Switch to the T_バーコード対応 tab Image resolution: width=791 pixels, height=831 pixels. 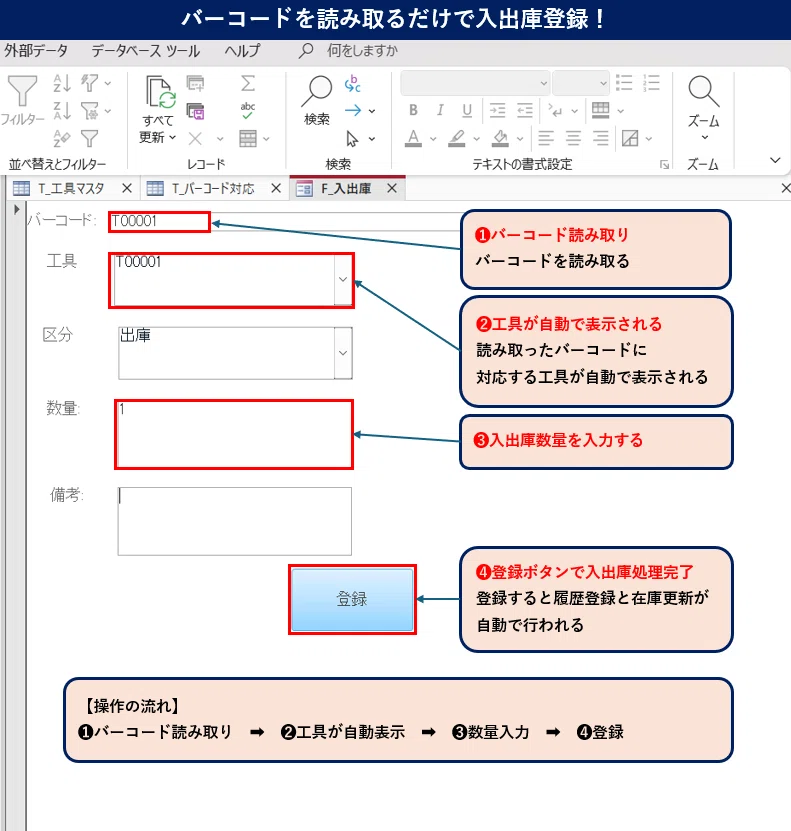[x=213, y=188]
